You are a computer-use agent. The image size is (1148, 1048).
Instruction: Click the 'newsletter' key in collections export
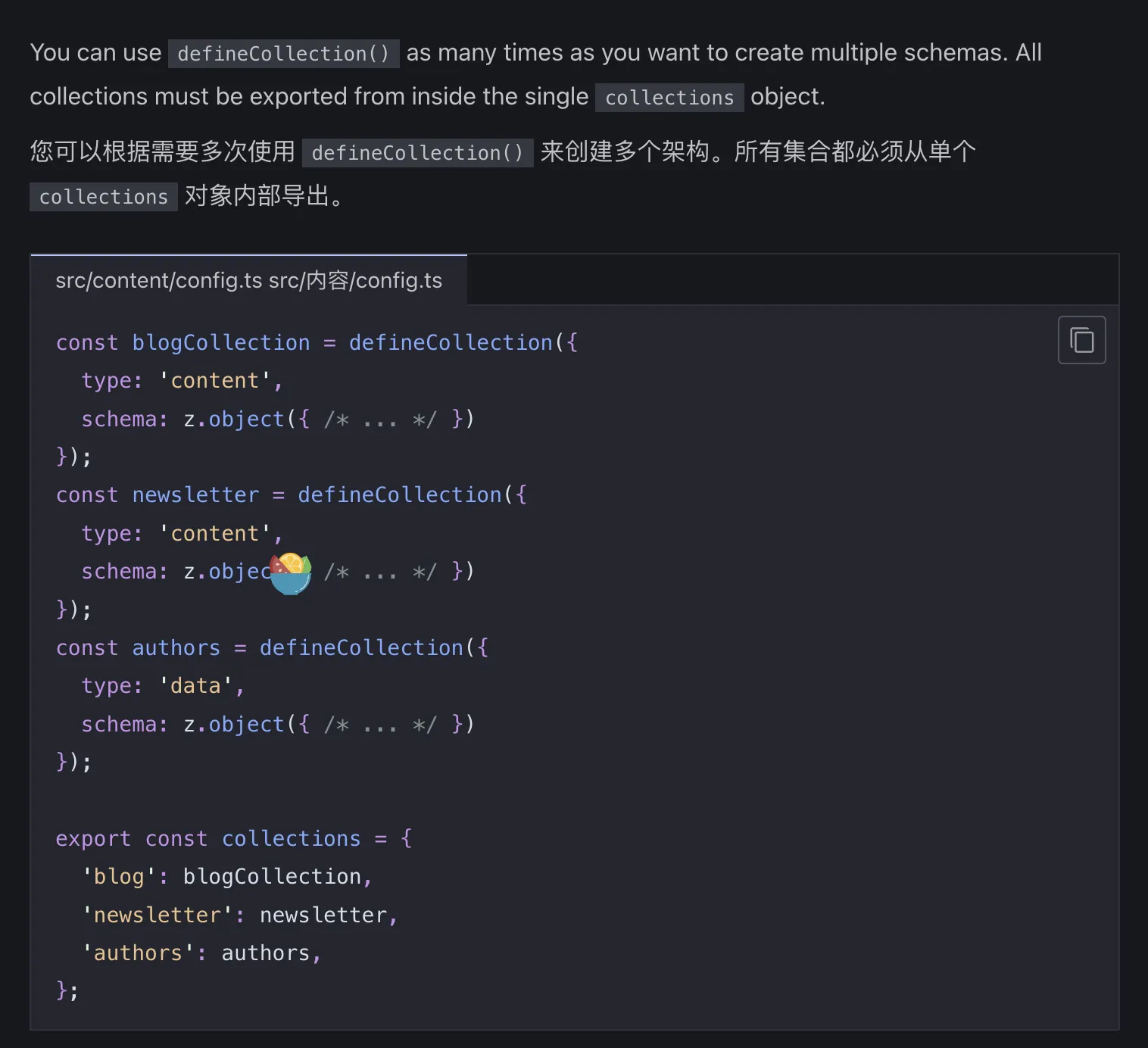pyautogui.click(x=157, y=915)
